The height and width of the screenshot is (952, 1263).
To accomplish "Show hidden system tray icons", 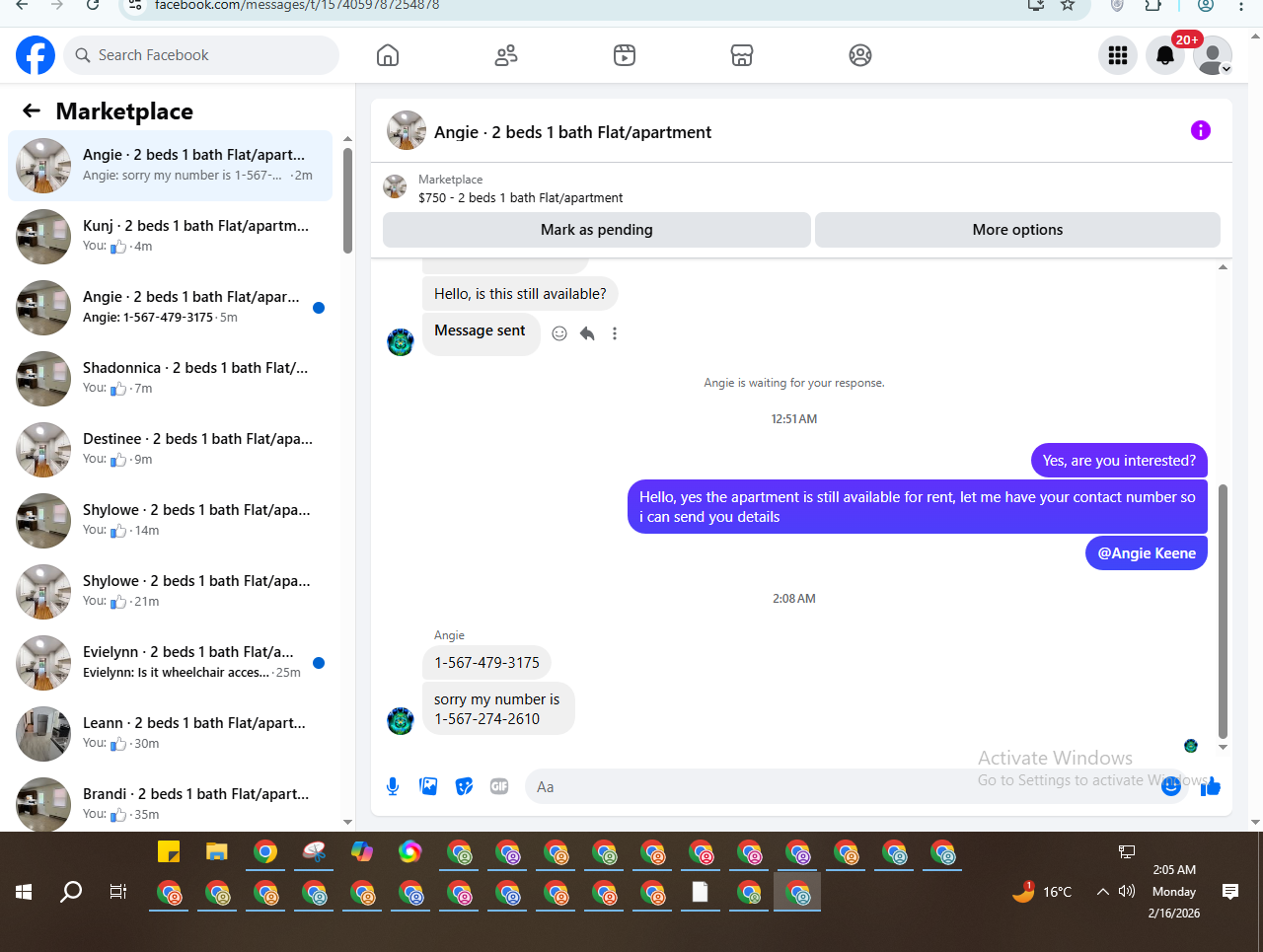I will pyautogui.click(x=1102, y=892).
